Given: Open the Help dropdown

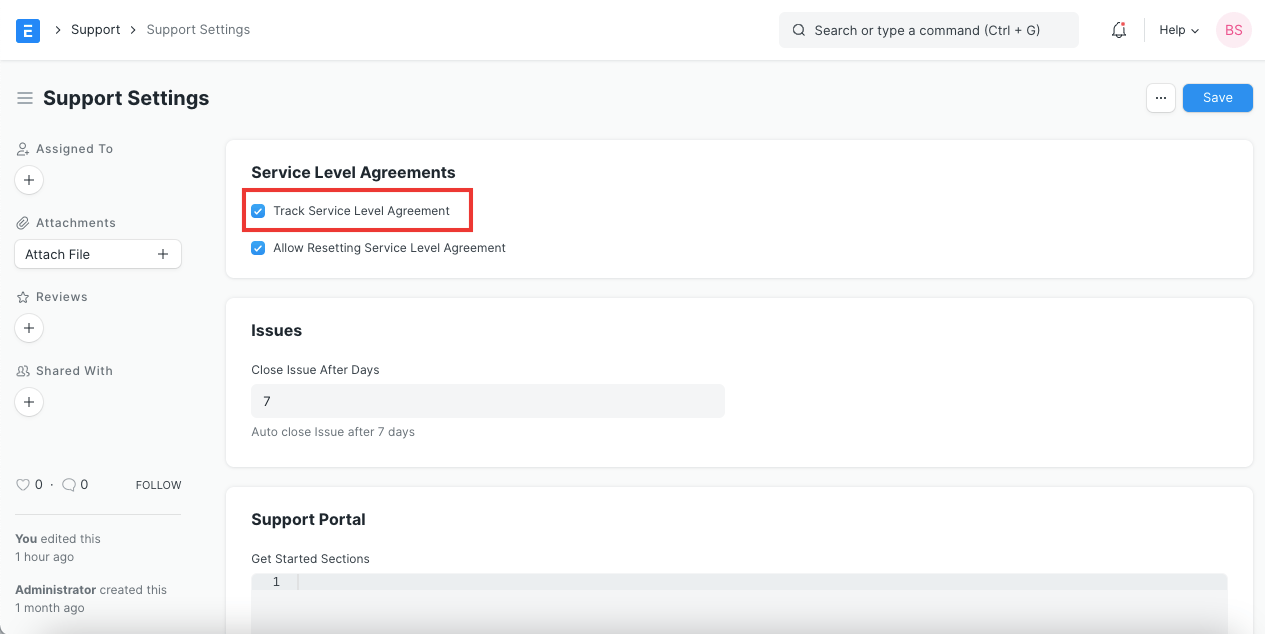Looking at the screenshot, I should click(1177, 30).
